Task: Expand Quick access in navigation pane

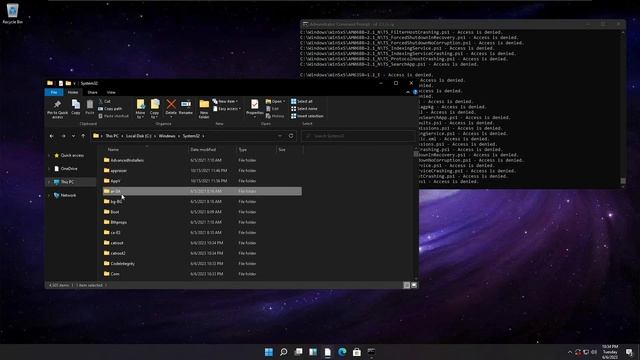Action: pos(49,156)
